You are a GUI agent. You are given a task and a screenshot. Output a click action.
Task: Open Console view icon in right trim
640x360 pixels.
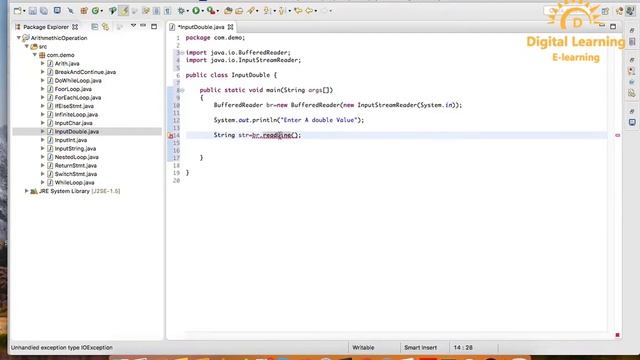click(x=632, y=122)
